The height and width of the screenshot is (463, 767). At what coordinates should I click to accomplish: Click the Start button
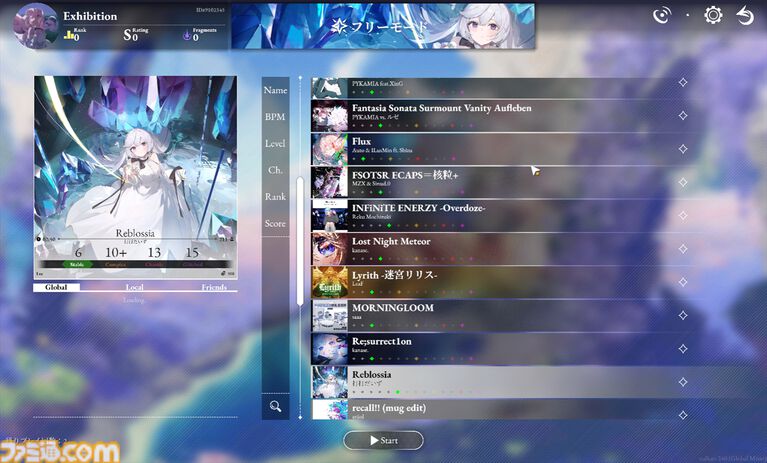pyautogui.click(x=384, y=441)
